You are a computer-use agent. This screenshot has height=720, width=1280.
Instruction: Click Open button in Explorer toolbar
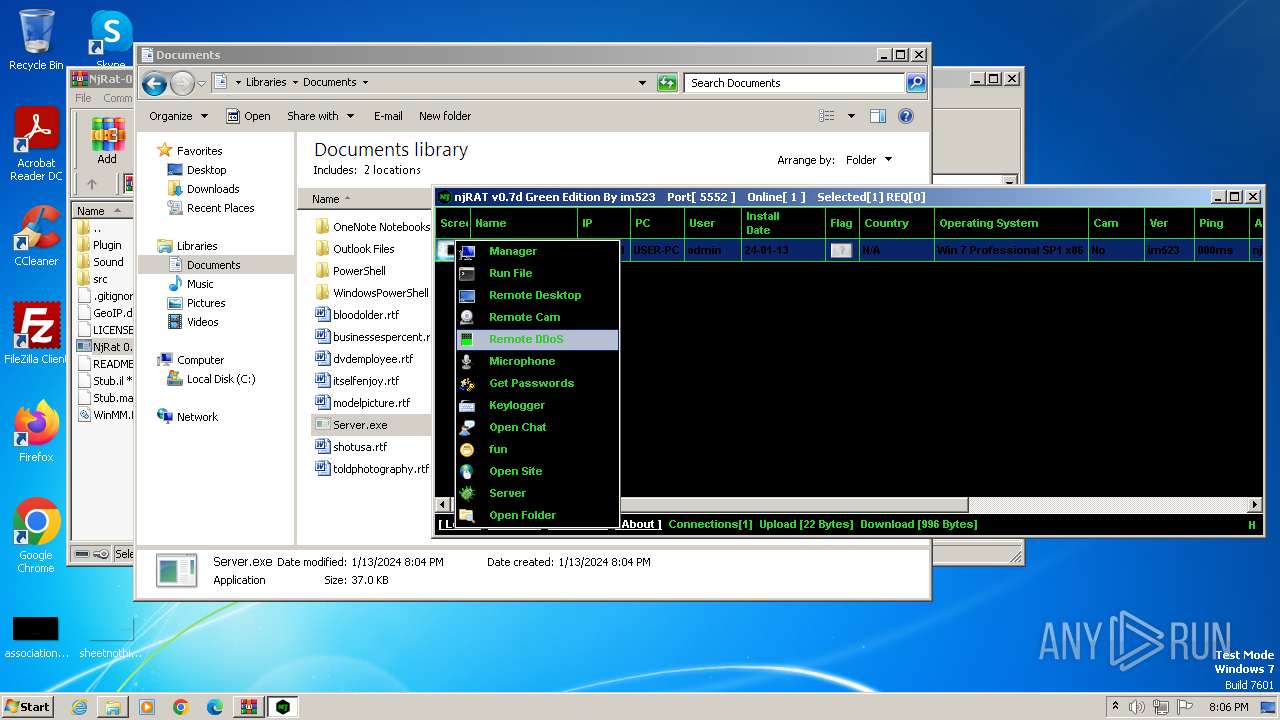point(248,116)
